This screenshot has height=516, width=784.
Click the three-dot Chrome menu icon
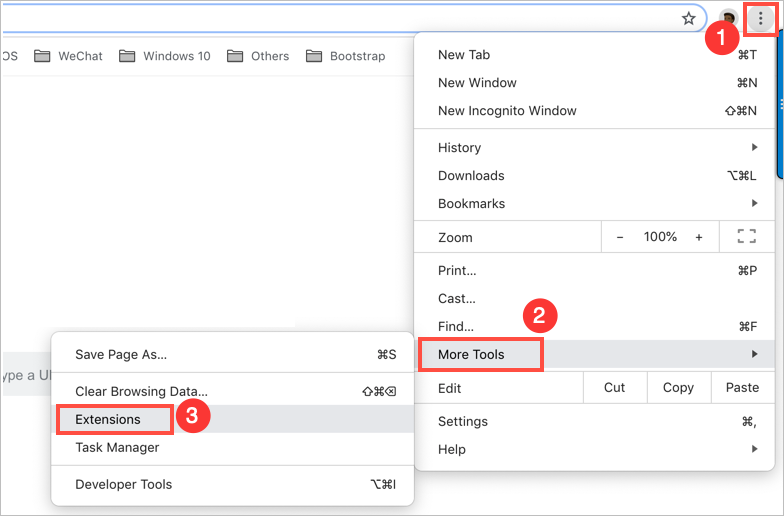[x=760, y=19]
